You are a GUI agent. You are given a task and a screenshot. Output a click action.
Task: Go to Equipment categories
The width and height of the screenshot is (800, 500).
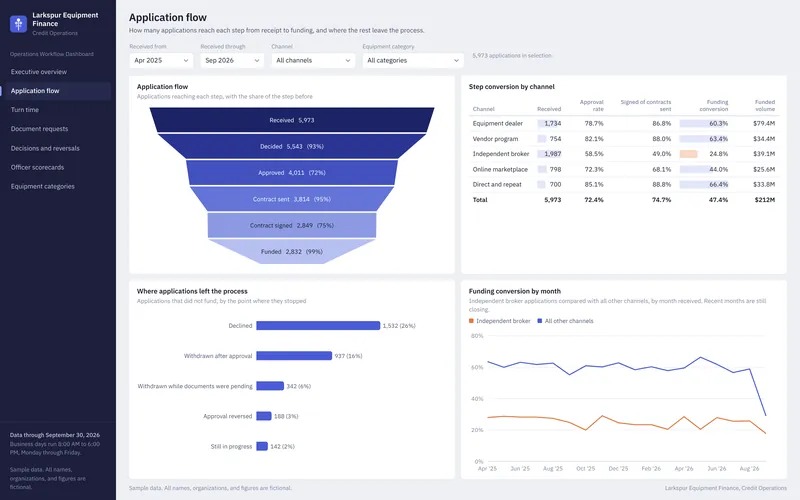pyautogui.click(x=42, y=187)
